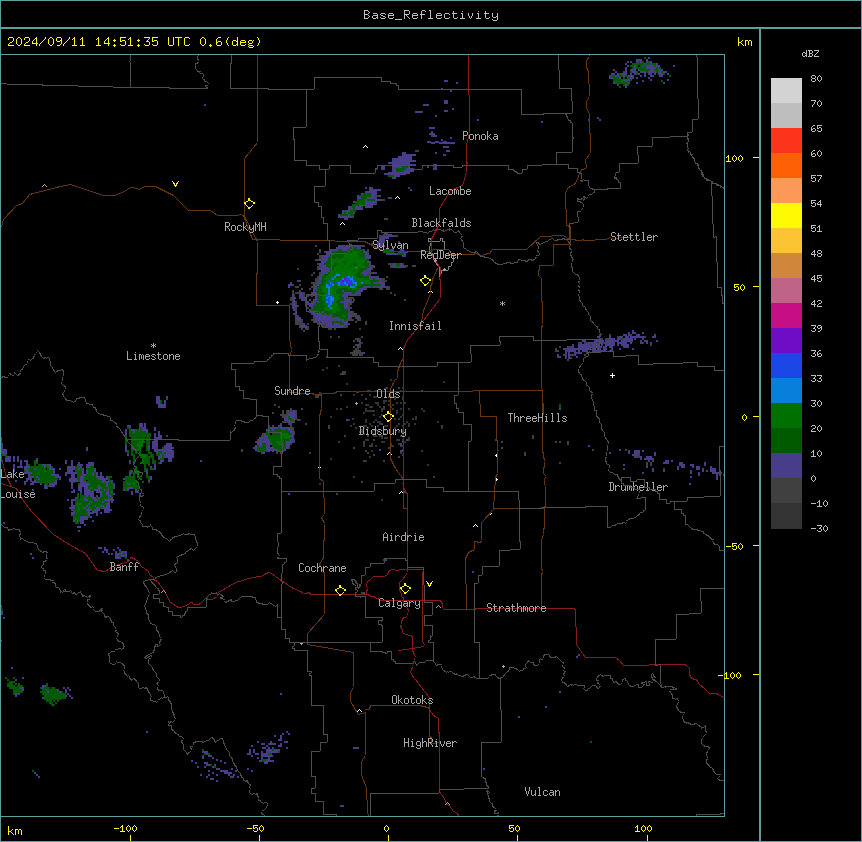Click the Drumheller city label
Viewport: 862px width, 842px height.
[638, 487]
